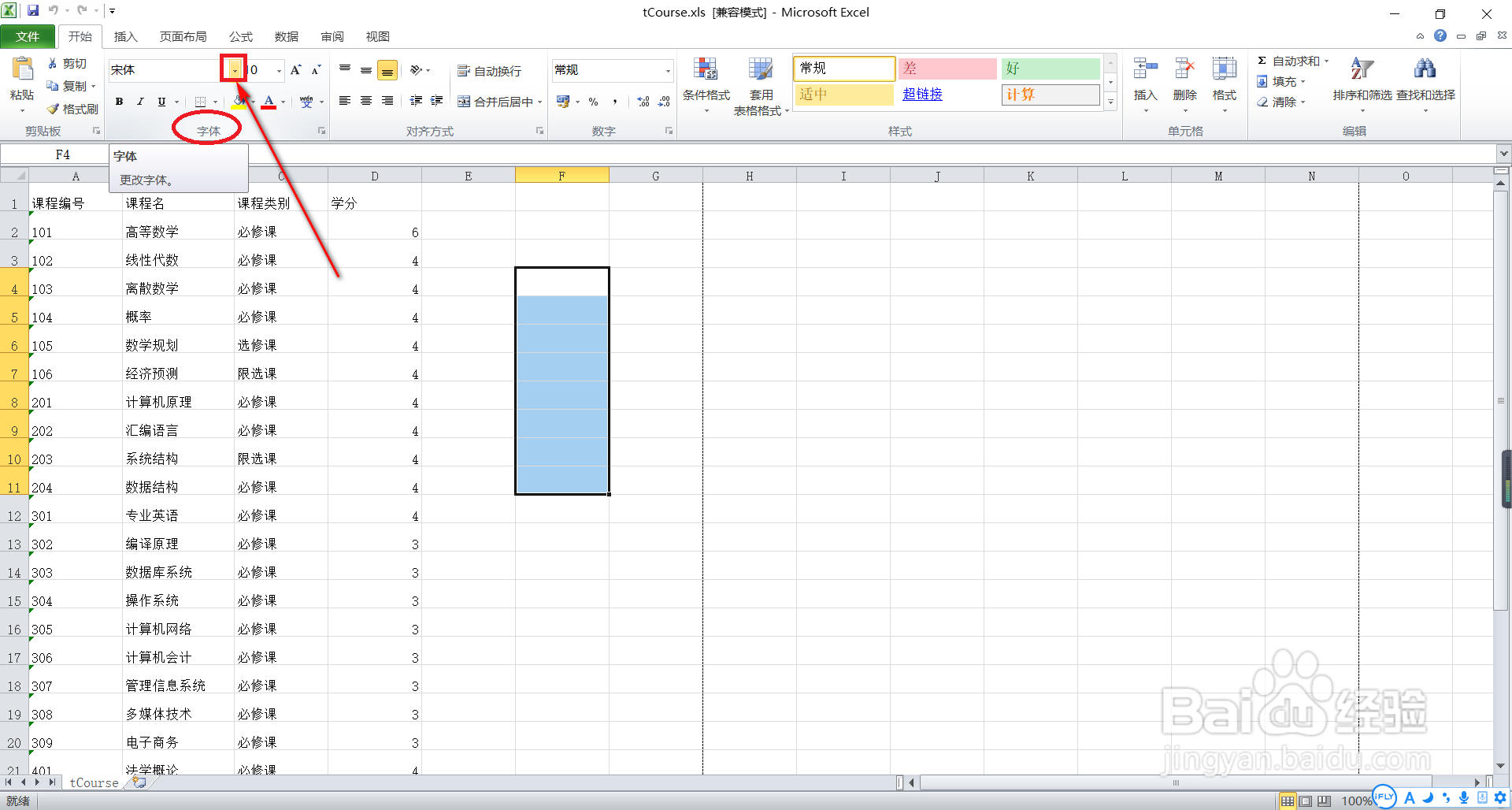1512x810 pixels.
Task: Click the orientation text angle icon
Action: pos(416,70)
